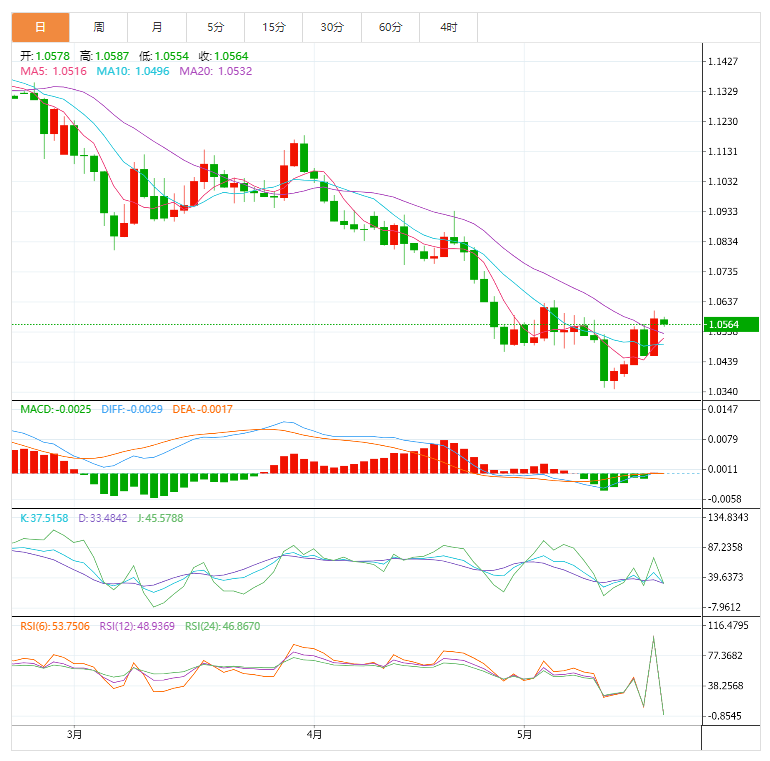This screenshot has height=761, width=770.
Task: Click the close price 1.0564 in header
Action: (x=231, y=56)
